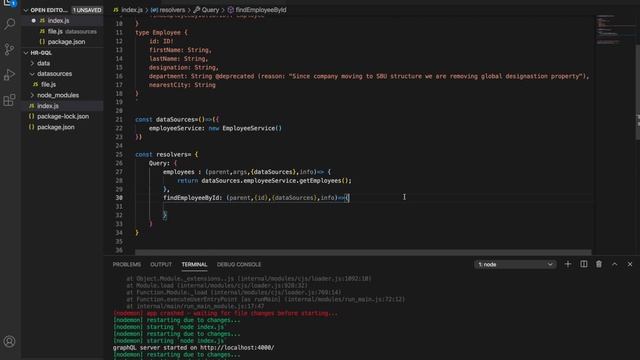This screenshot has height=360, width=640.
Task: Maximize the panel with chevron-up icon
Action: pyautogui.click(x=614, y=264)
